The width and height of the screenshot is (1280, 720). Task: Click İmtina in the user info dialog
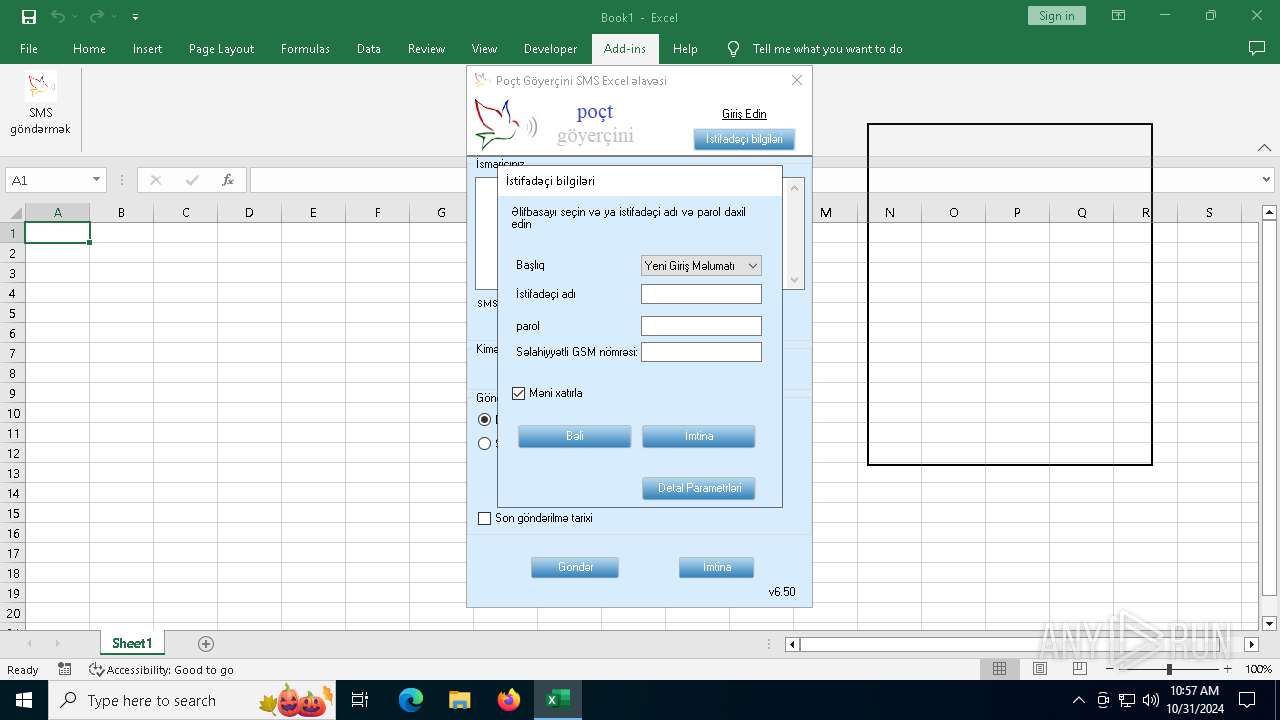tap(699, 436)
